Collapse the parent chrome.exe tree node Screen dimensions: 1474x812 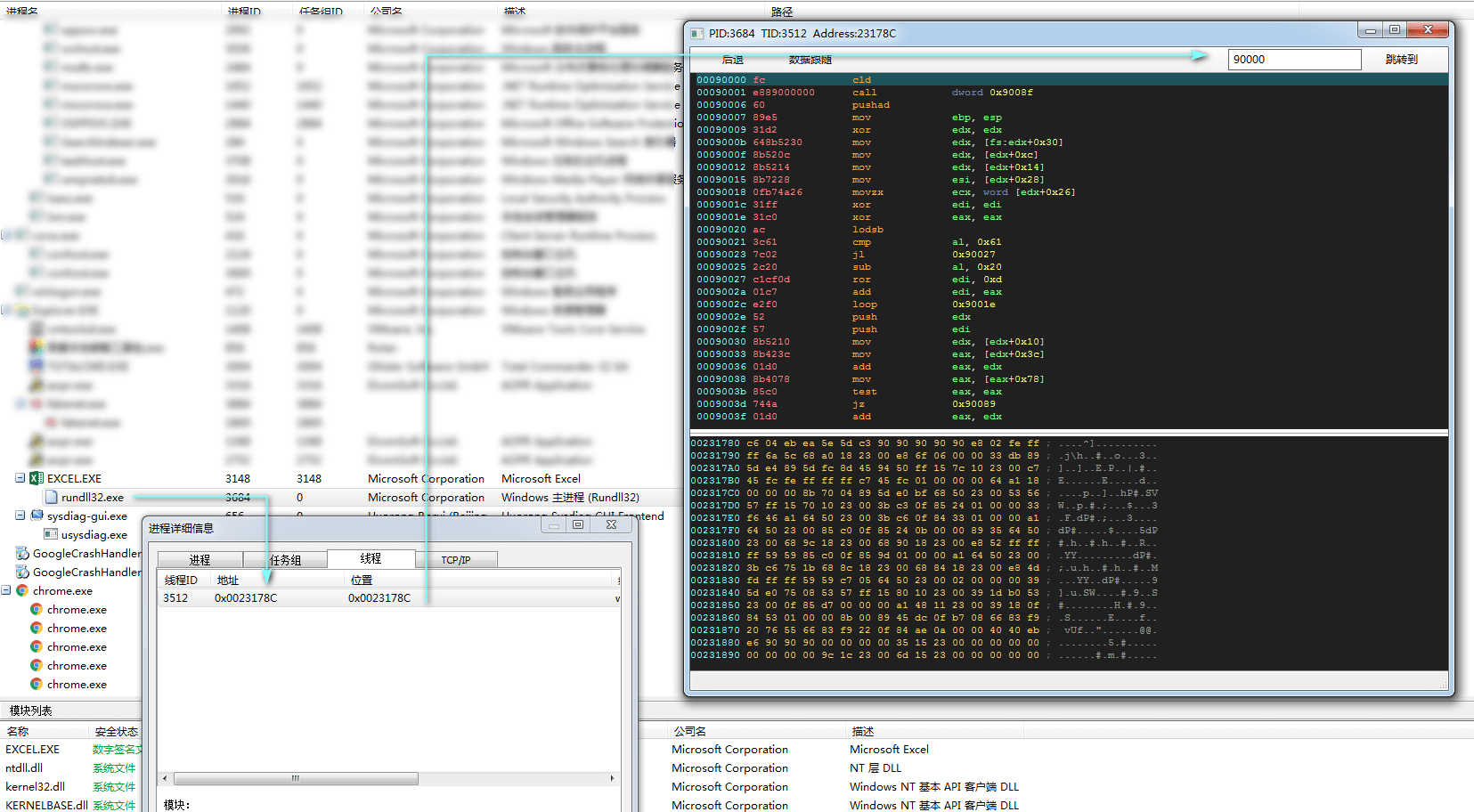coord(5,590)
